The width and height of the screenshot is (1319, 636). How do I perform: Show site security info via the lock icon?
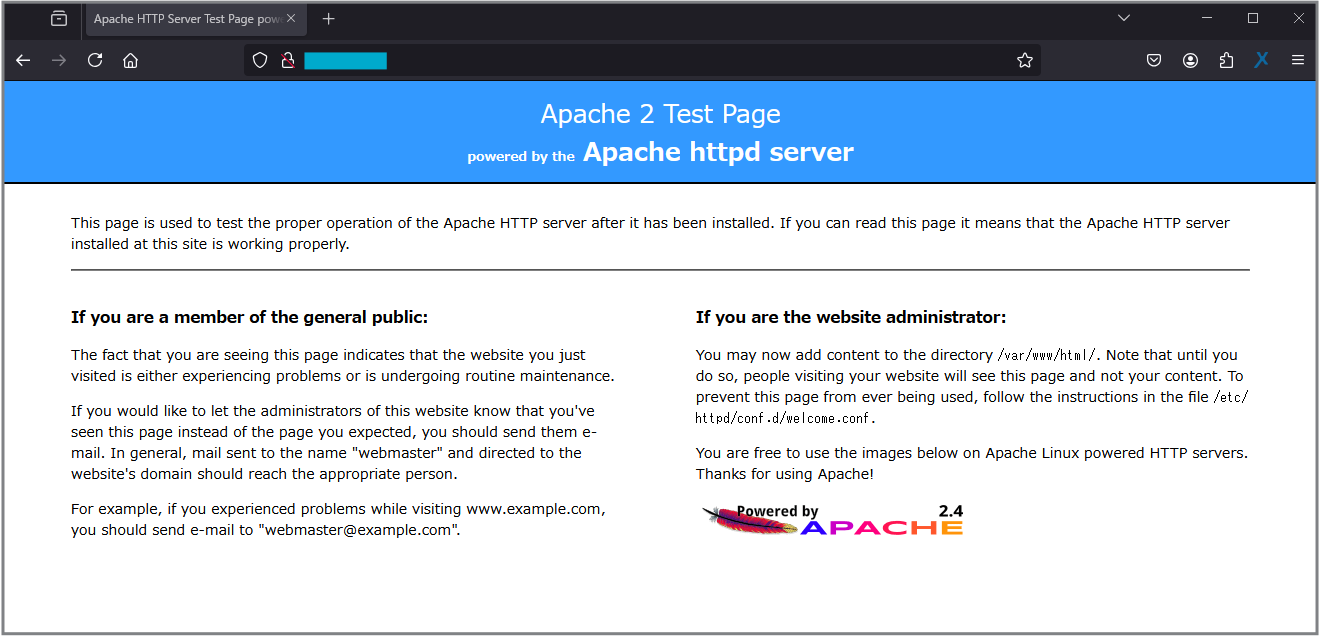288,60
